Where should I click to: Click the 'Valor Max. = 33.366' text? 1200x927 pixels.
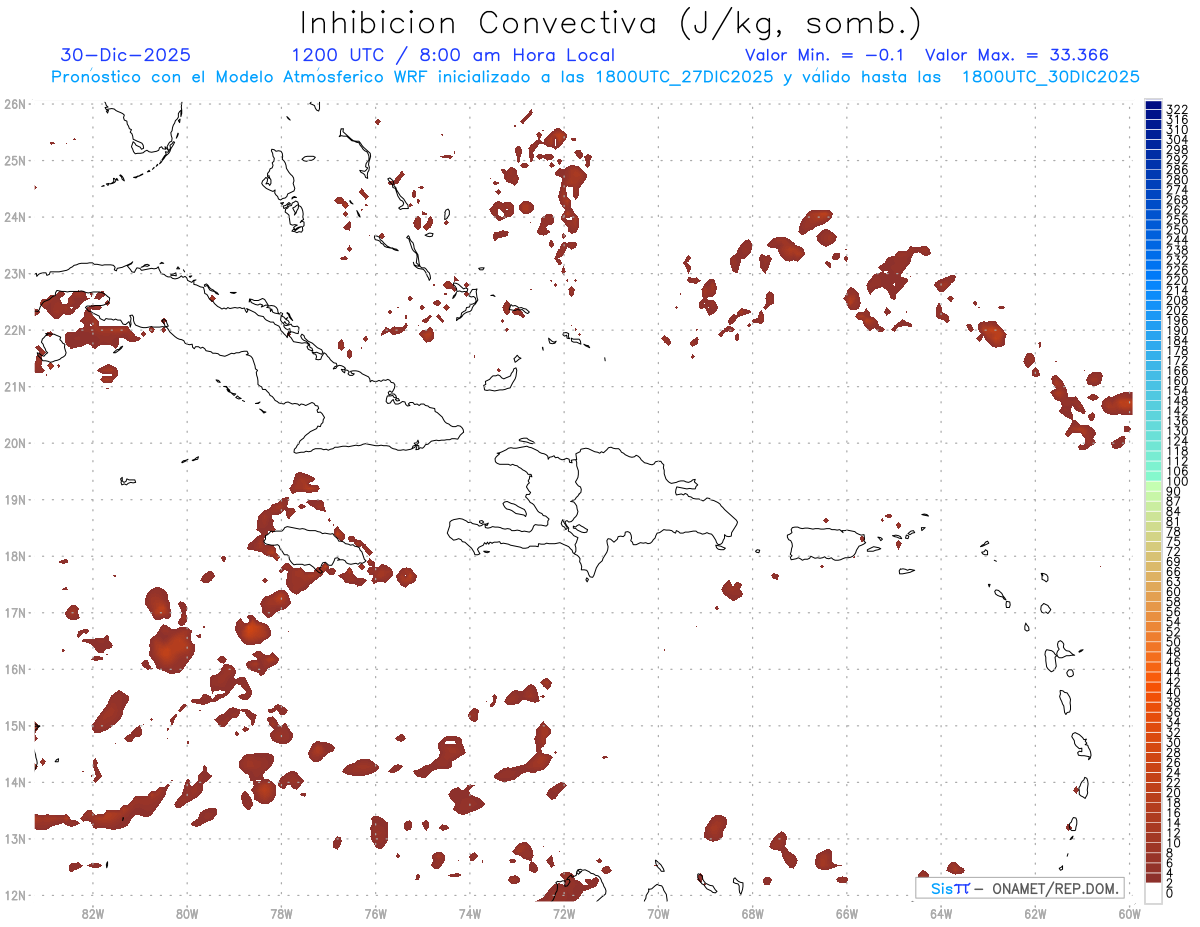[x=1017, y=55]
